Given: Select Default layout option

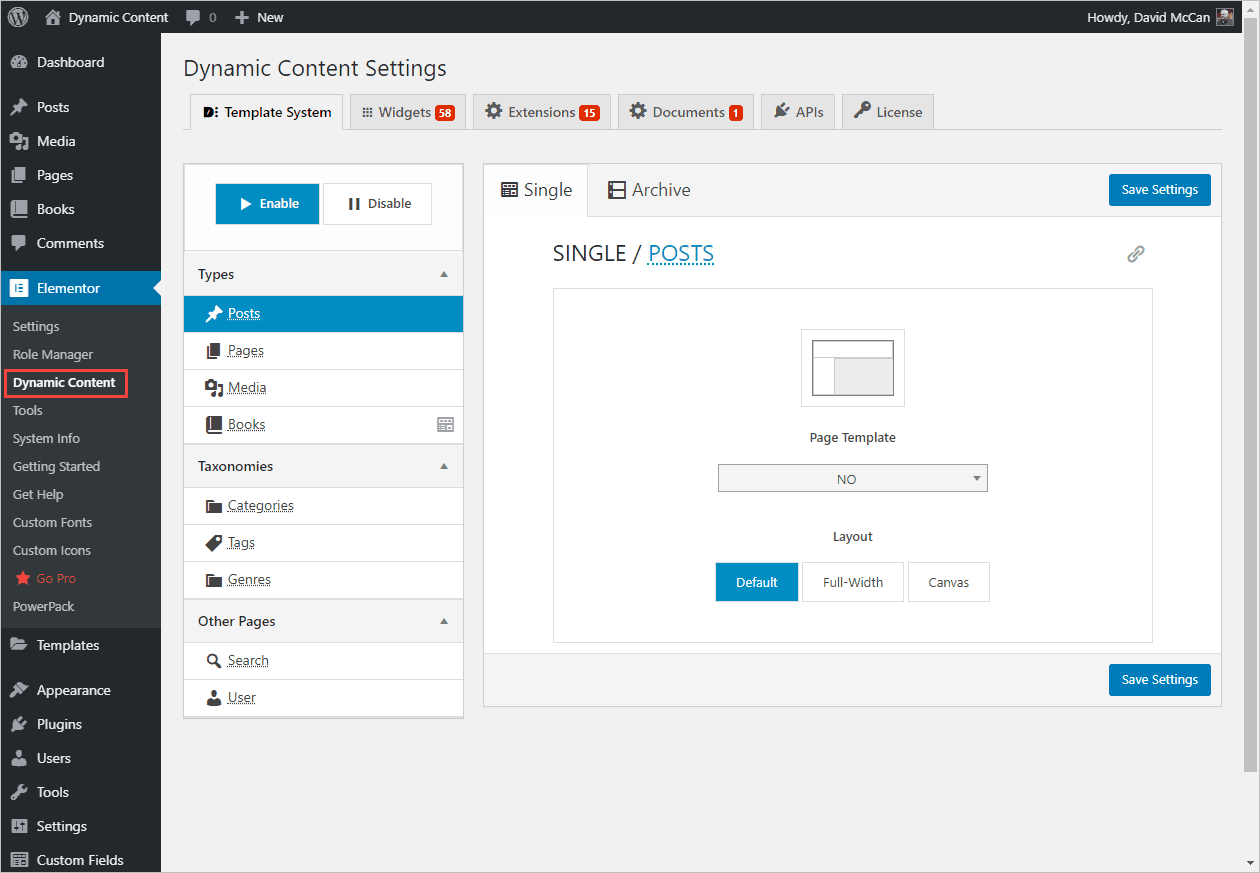Looking at the screenshot, I should coord(757,582).
